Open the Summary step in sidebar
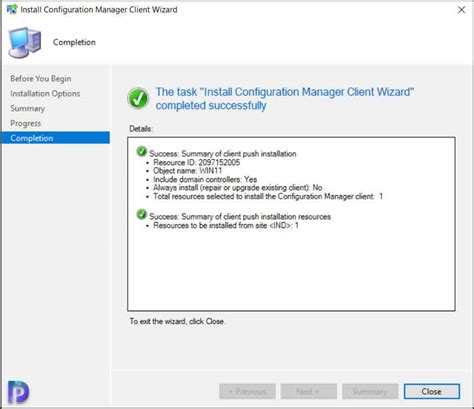474x409 pixels. [x=27, y=109]
